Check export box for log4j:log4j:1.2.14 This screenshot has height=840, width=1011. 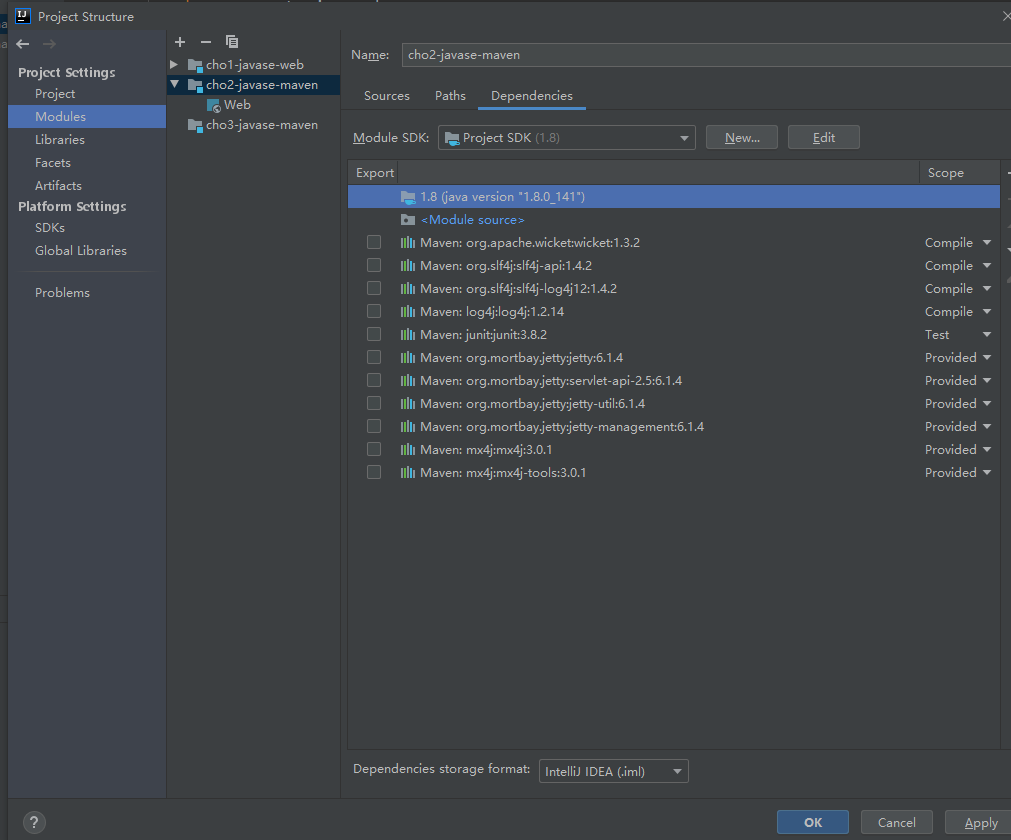tap(374, 312)
